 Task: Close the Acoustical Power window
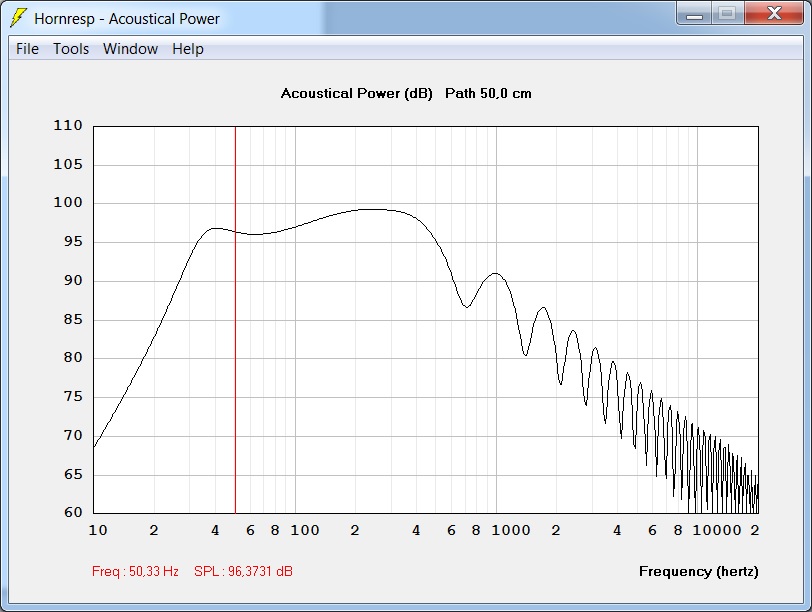click(774, 13)
